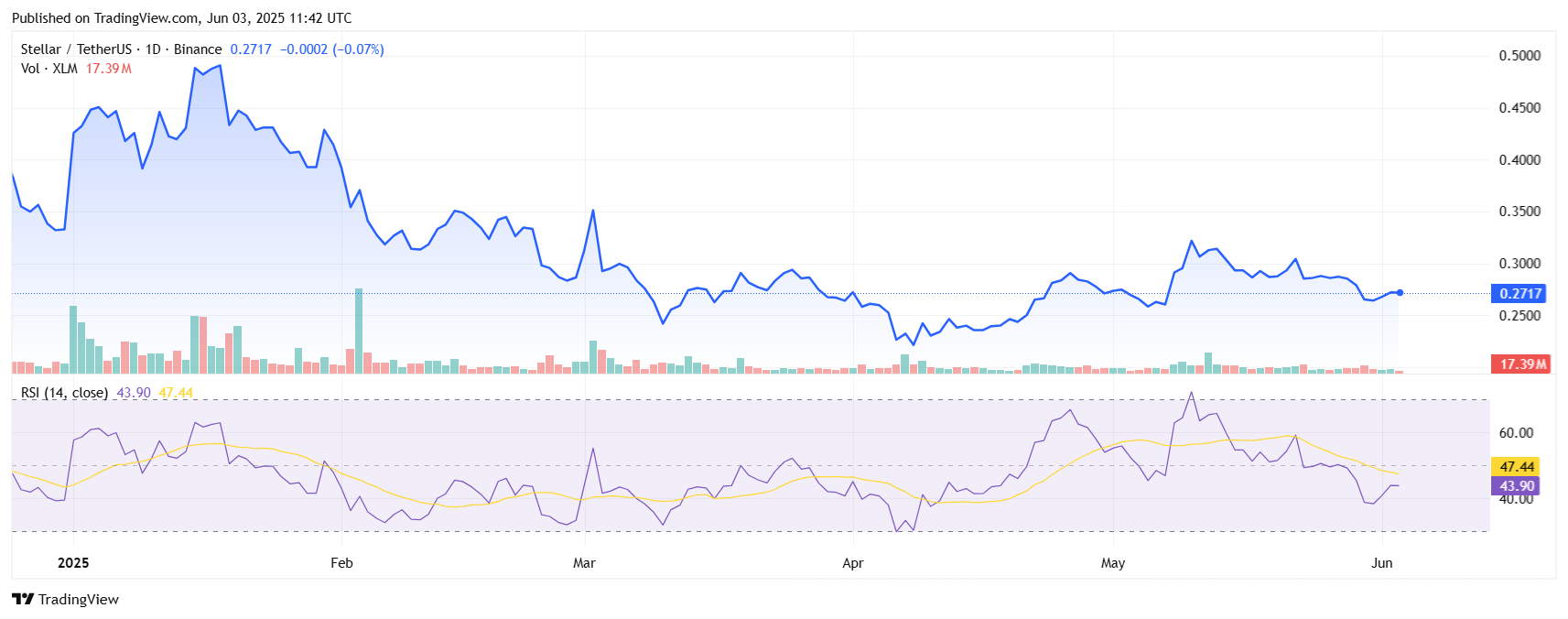Screen dimensions: 1568x619
Task: Click the blue 0.2717 price axis tag
Action: (x=1519, y=294)
